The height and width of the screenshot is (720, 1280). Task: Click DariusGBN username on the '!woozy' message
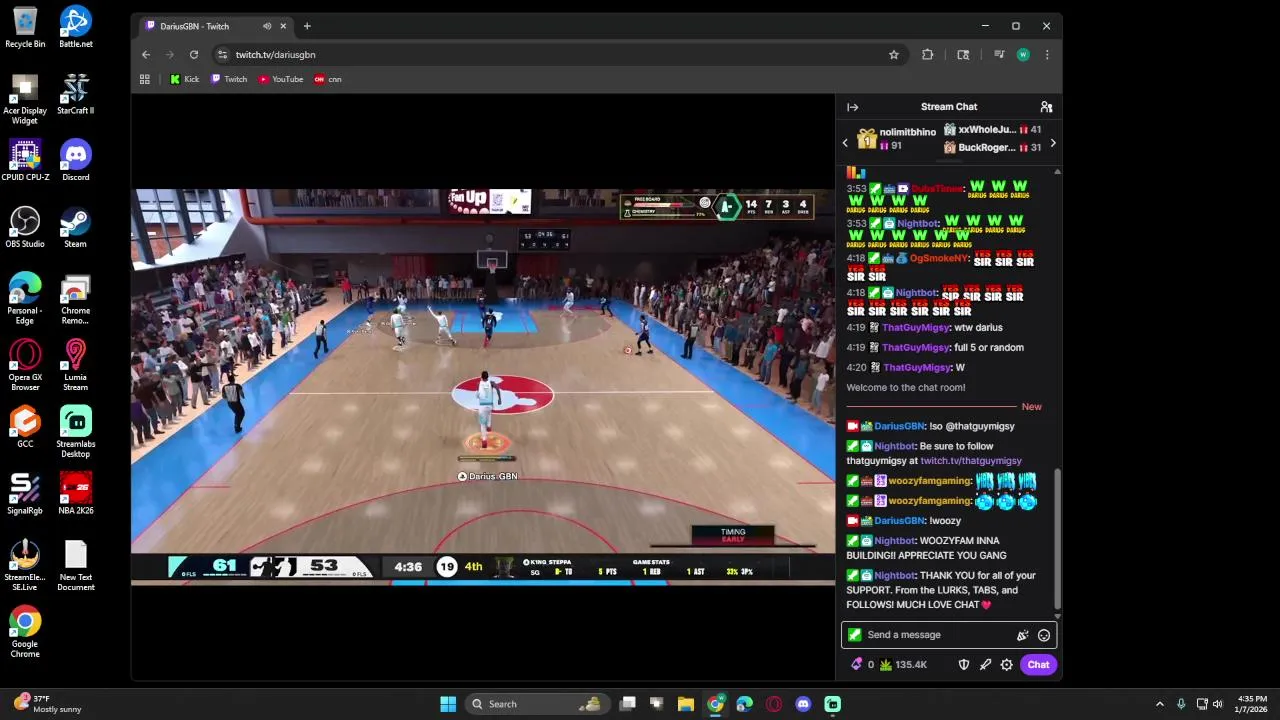click(x=899, y=521)
